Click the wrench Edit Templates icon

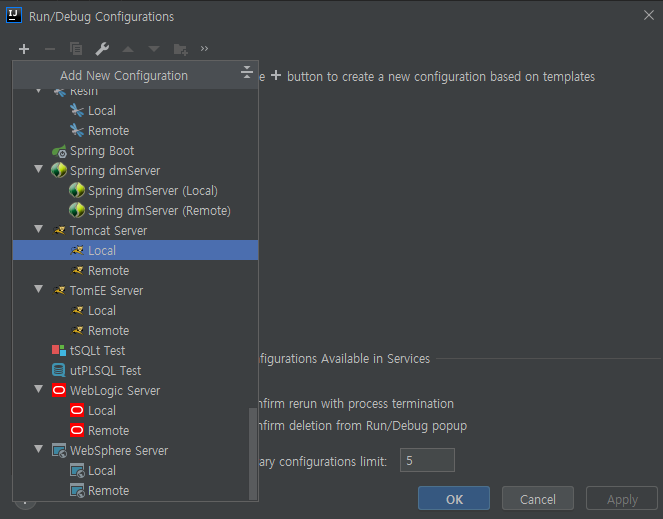tap(102, 49)
